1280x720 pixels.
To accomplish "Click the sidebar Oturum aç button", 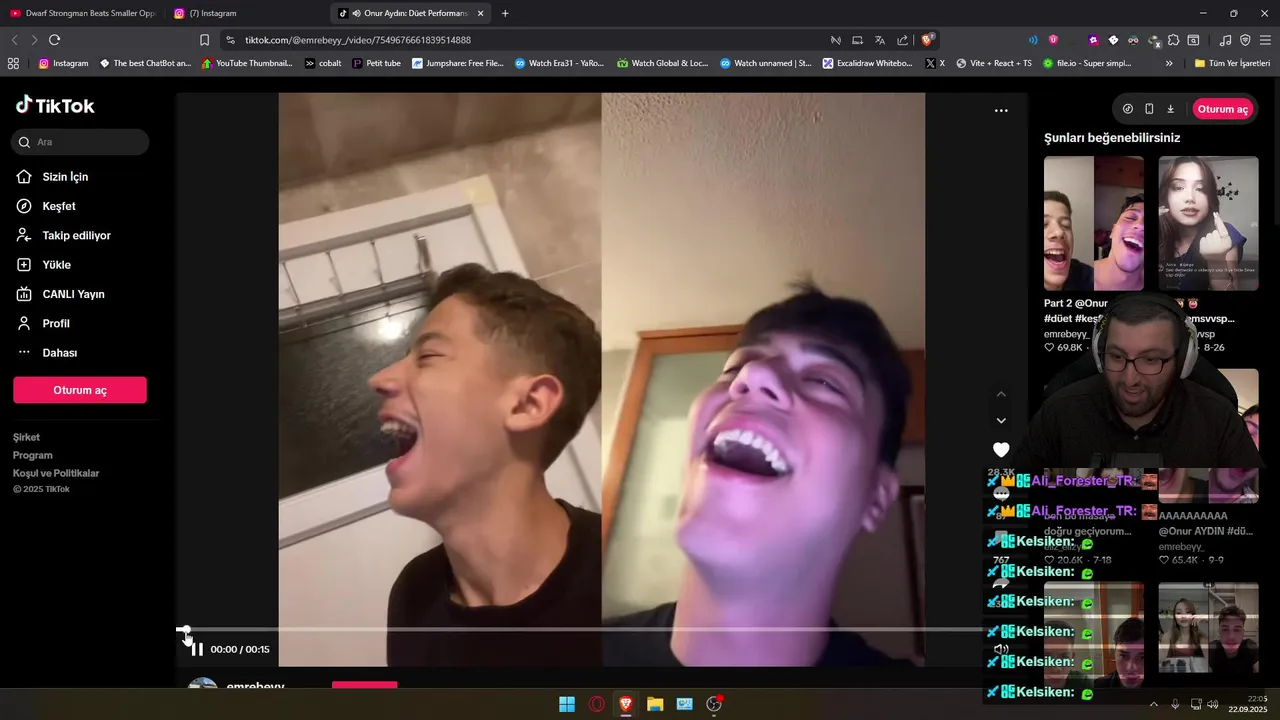I will click(x=80, y=390).
